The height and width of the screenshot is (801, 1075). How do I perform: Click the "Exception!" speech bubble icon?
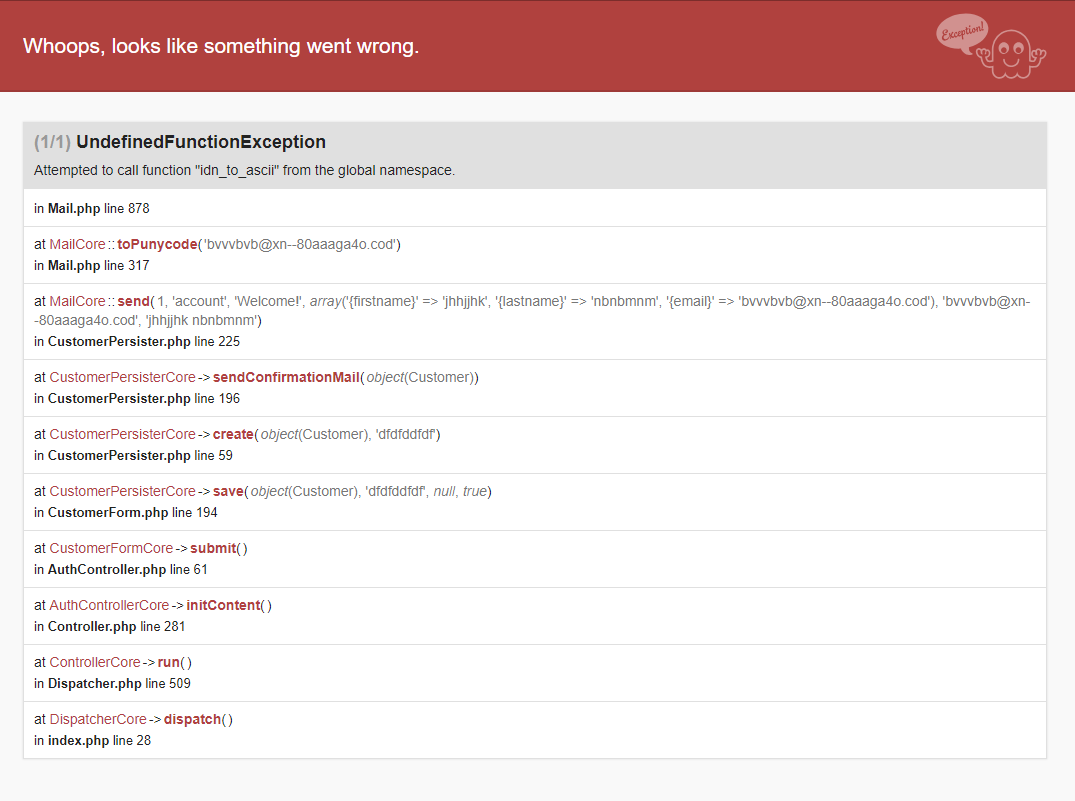962,32
